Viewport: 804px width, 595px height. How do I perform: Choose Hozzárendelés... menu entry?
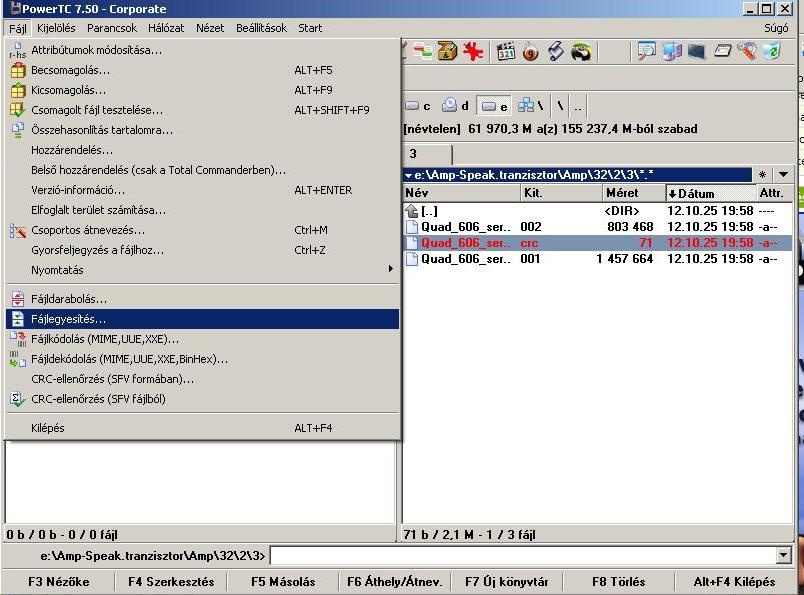coord(203,150)
